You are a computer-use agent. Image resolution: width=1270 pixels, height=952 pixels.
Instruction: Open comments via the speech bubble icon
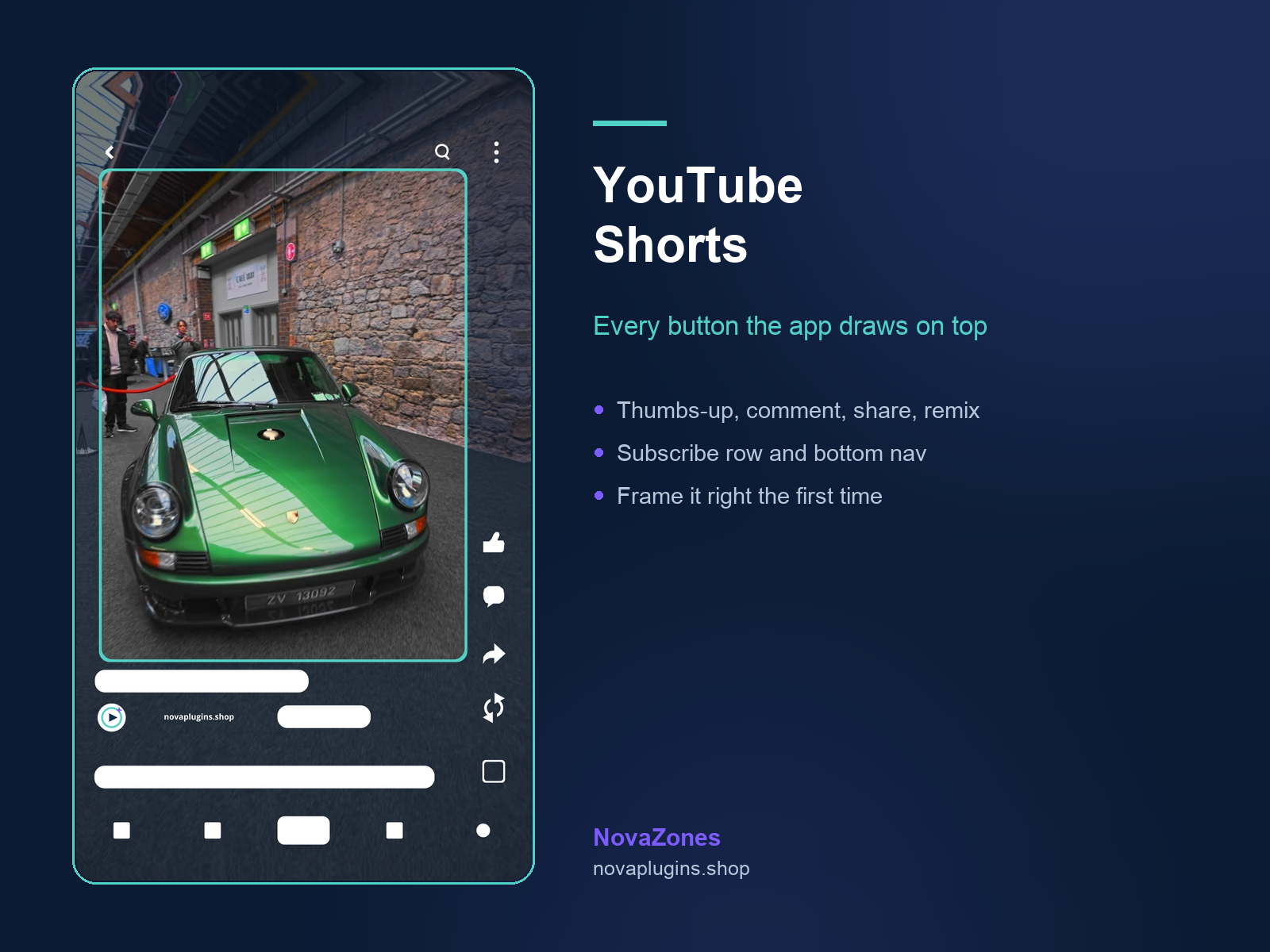pos(494,596)
